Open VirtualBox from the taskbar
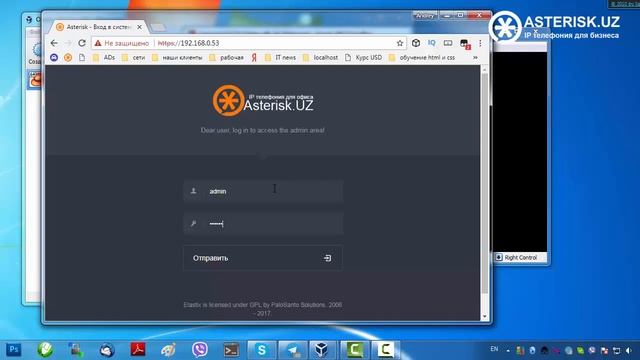 pos(322,350)
